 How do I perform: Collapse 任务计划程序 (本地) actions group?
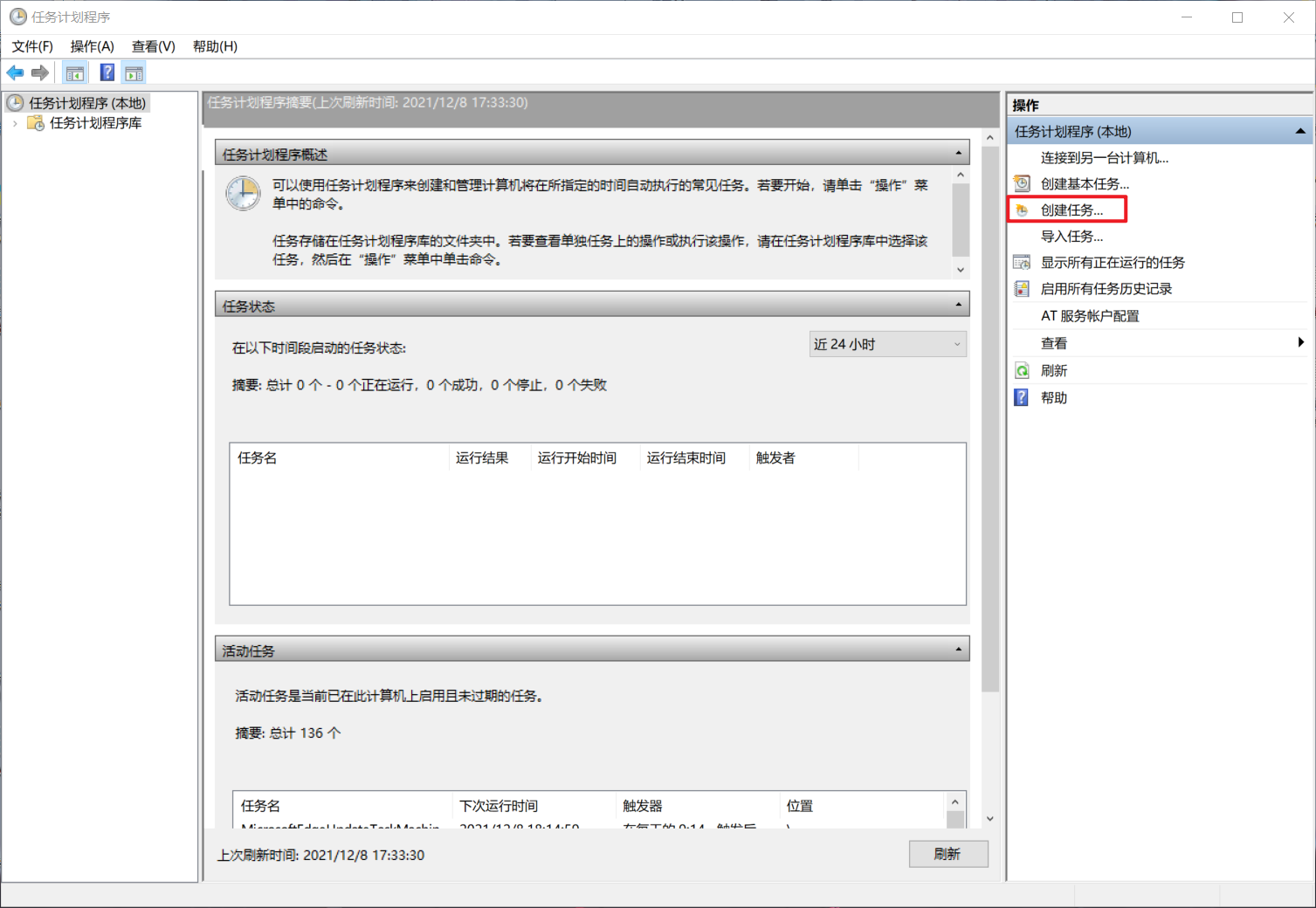click(1300, 131)
